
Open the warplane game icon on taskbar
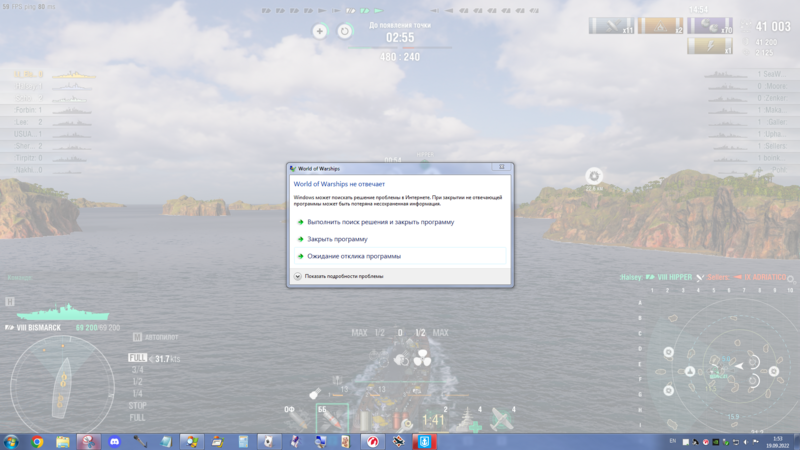[x=398, y=442]
